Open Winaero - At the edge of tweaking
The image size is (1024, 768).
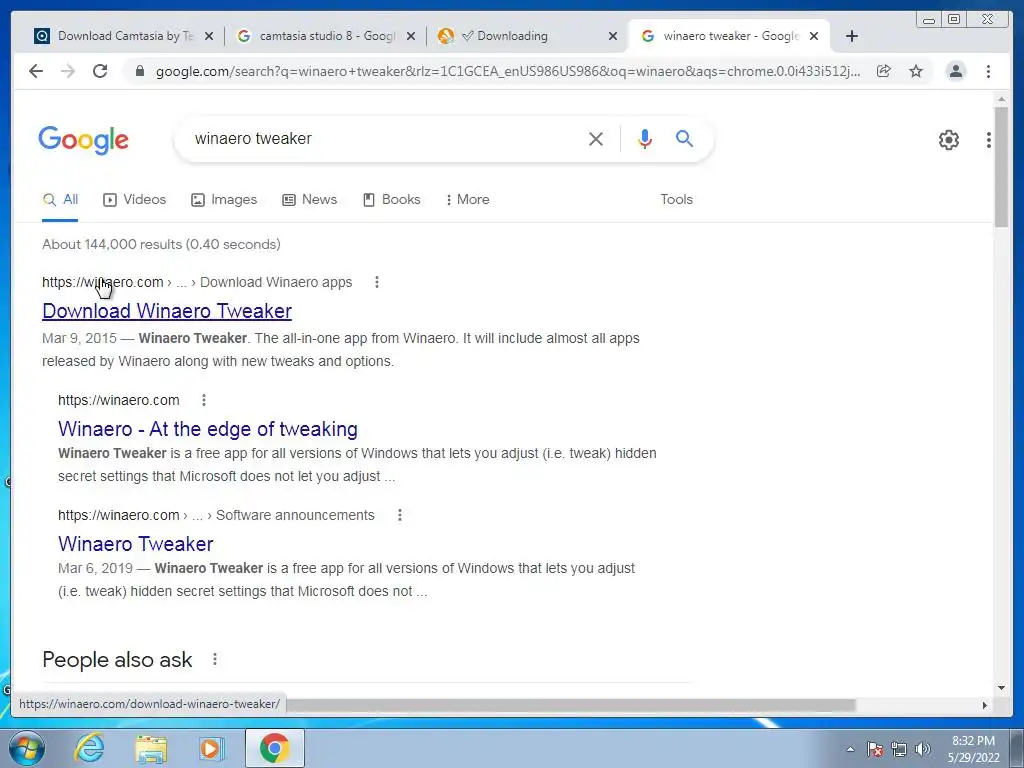pos(208,429)
